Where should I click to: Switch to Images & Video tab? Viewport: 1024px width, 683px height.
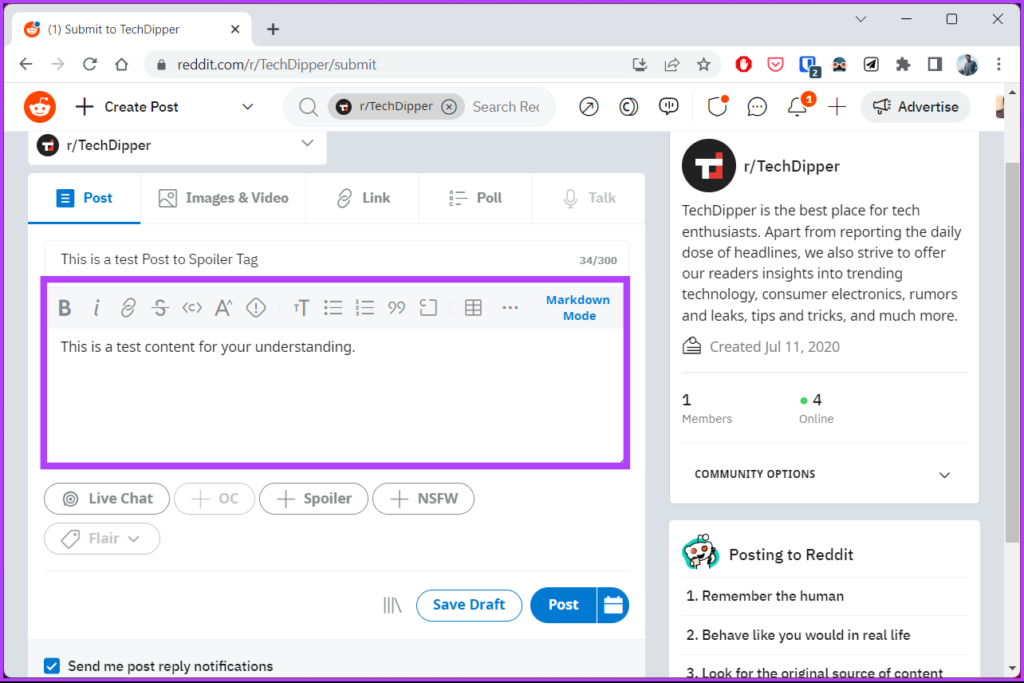223,198
